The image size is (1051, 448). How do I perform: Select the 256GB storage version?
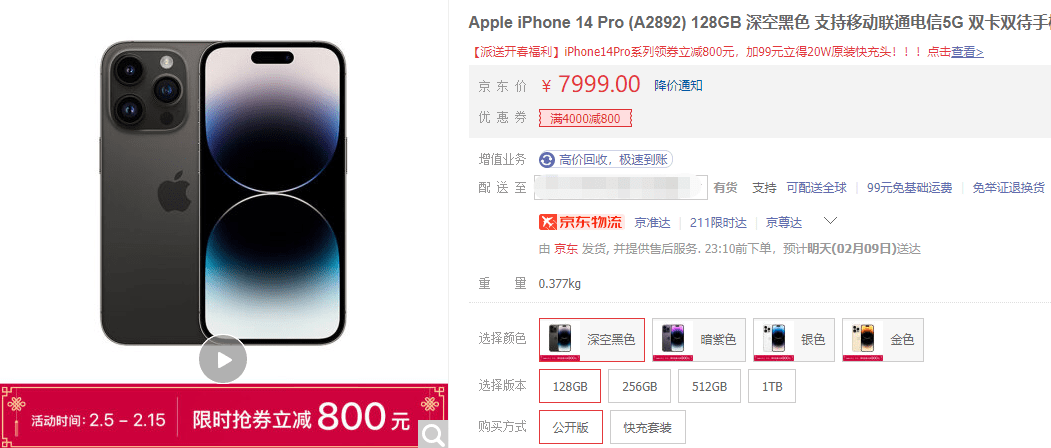639,386
